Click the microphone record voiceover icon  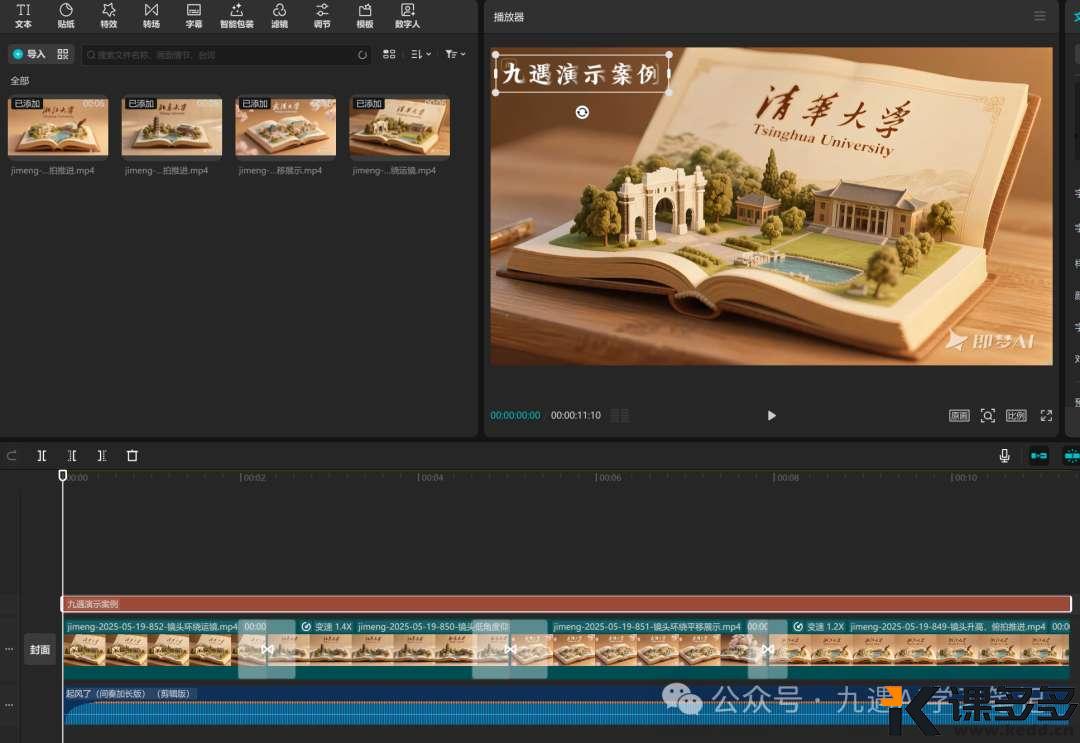tap(1004, 456)
